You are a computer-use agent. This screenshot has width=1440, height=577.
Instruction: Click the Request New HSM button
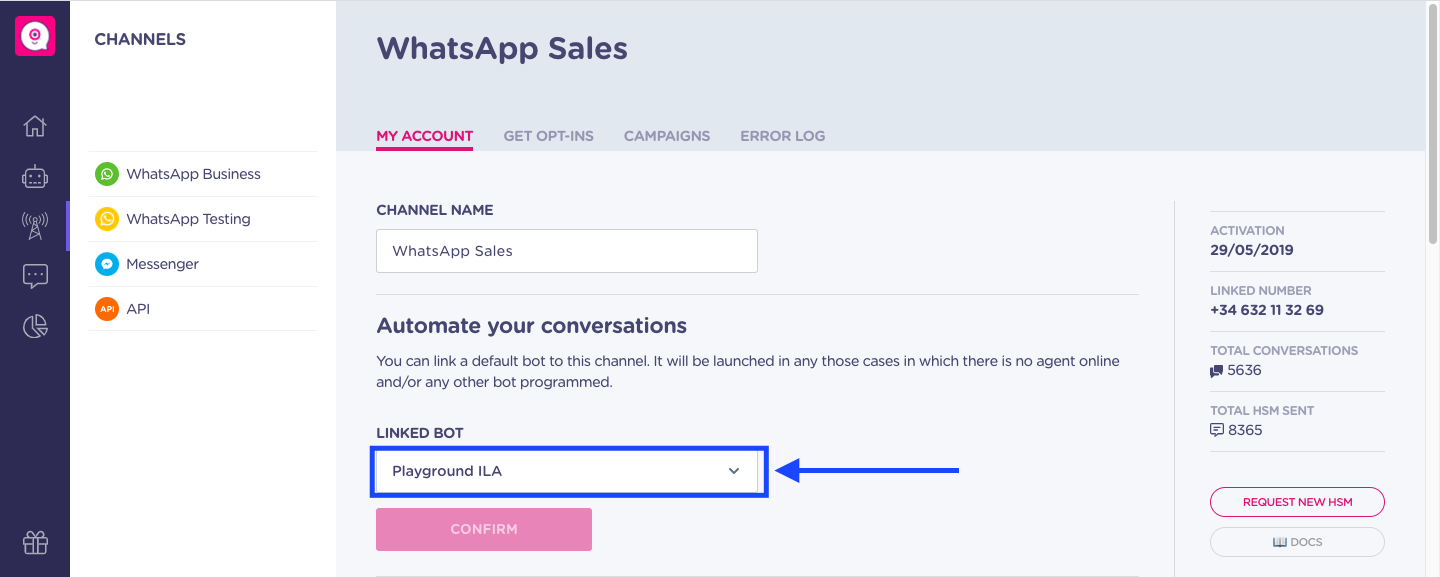[x=1297, y=502]
